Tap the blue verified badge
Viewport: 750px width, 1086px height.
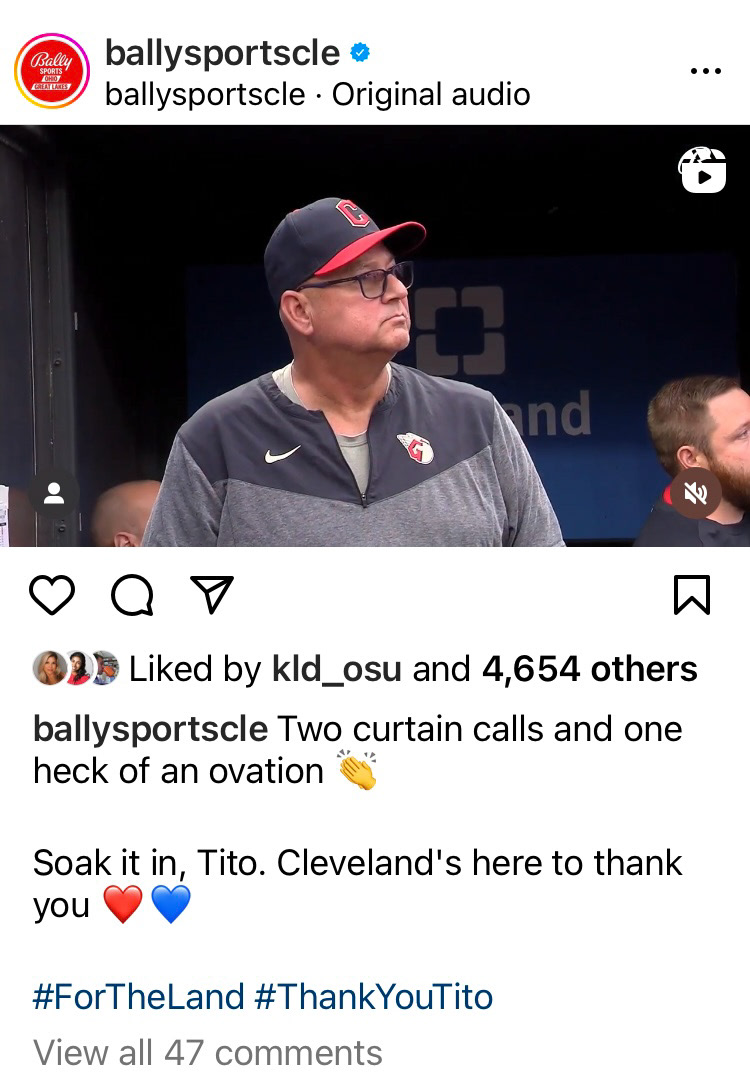pyautogui.click(x=360, y=52)
